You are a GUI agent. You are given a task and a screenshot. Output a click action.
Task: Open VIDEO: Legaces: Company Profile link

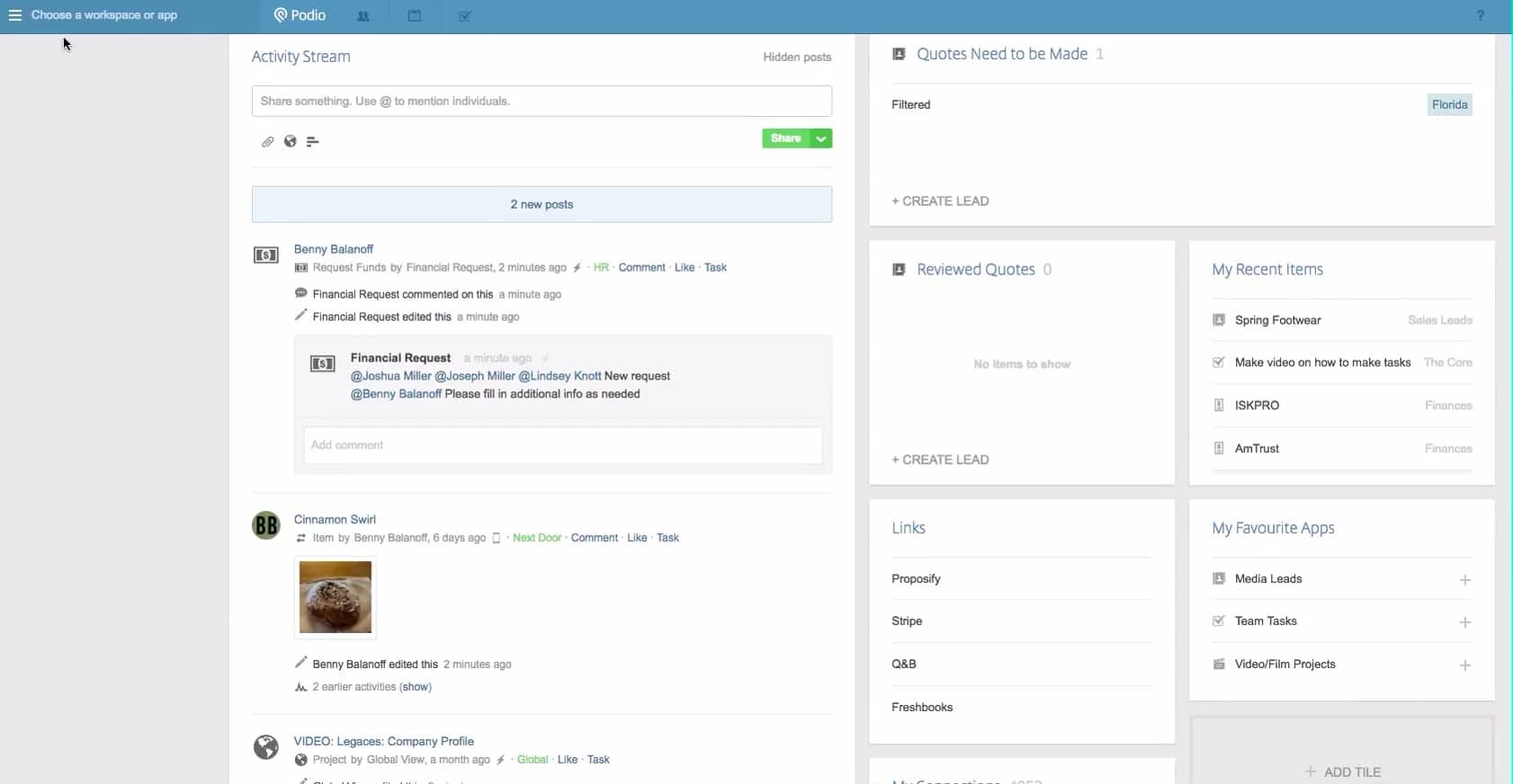(384, 742)
